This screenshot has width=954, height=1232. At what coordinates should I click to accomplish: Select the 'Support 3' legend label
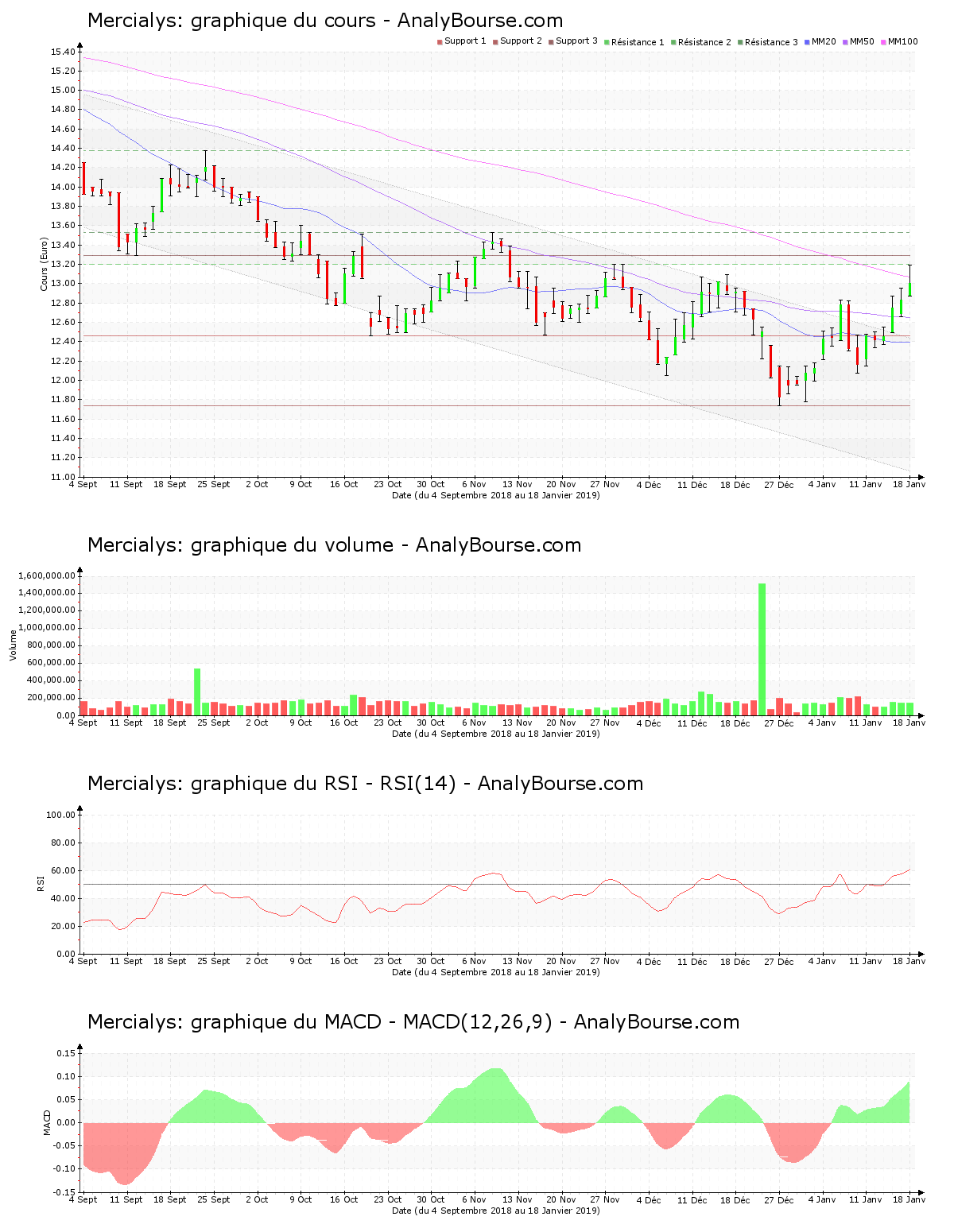(x=576, y=41)
